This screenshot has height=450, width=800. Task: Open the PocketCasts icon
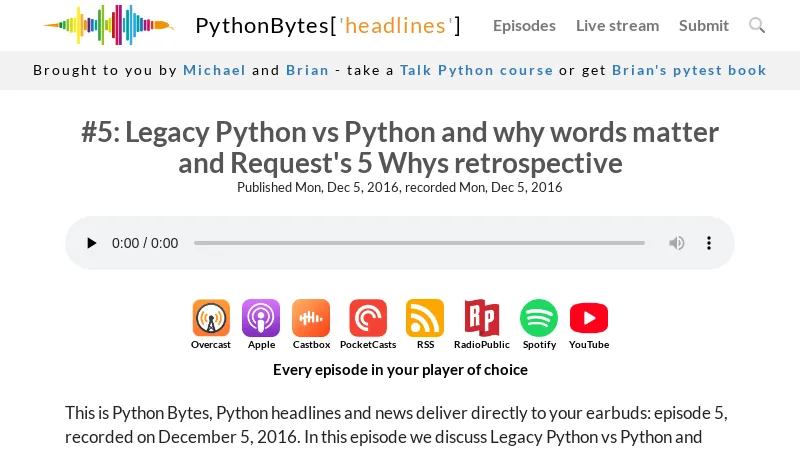(368, 319)
